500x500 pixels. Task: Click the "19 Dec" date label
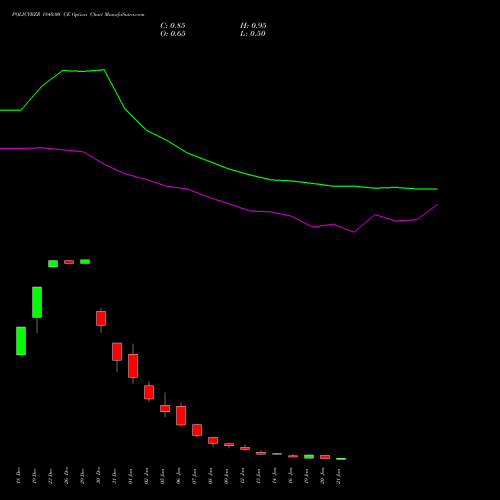(x=34, y=476)
